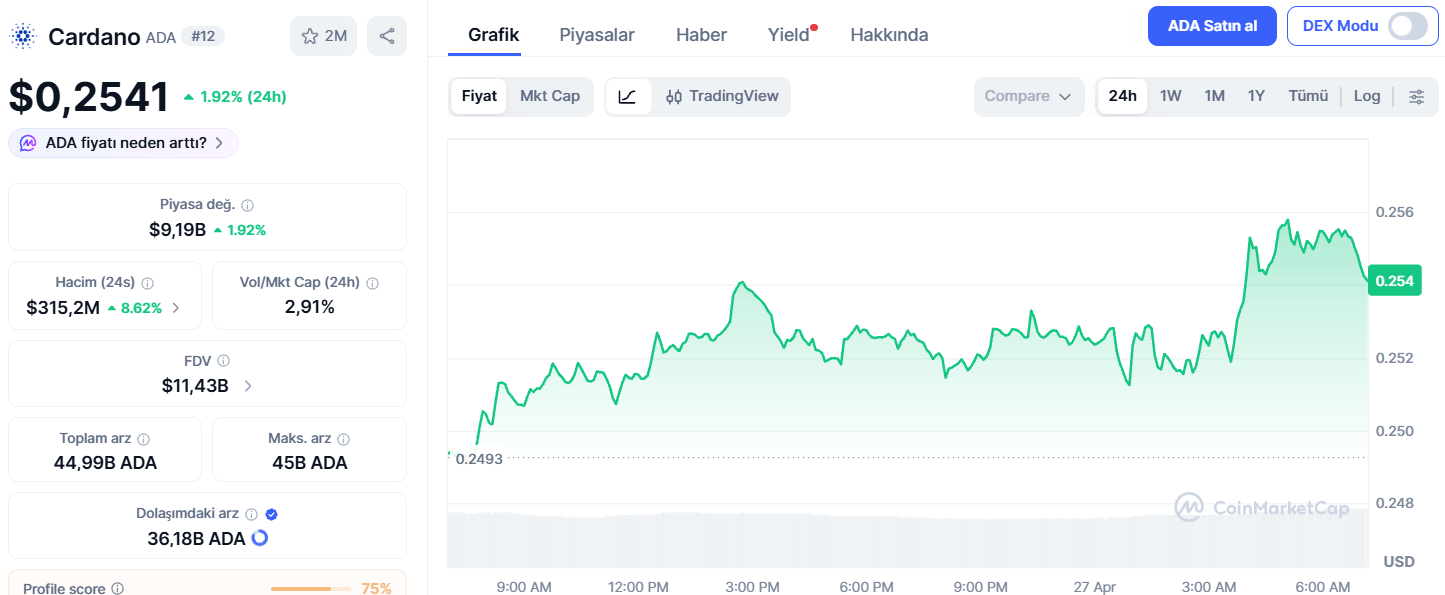Click info icon next to Vol/Mkt Cap (24h)
This screenshot has width=1445, height=595.
373,283
